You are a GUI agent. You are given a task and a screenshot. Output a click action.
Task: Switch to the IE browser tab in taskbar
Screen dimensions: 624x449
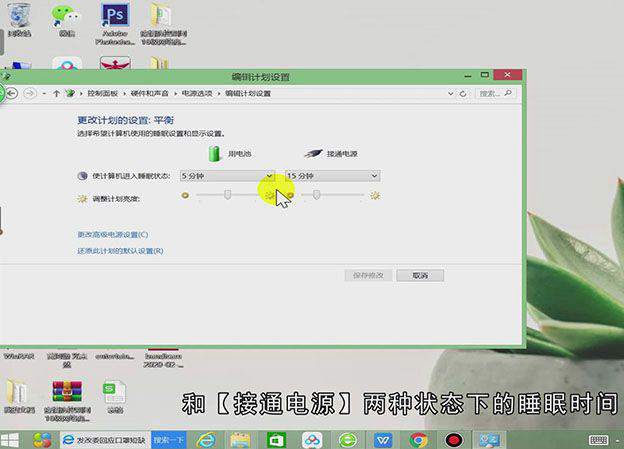pos(105,440)
